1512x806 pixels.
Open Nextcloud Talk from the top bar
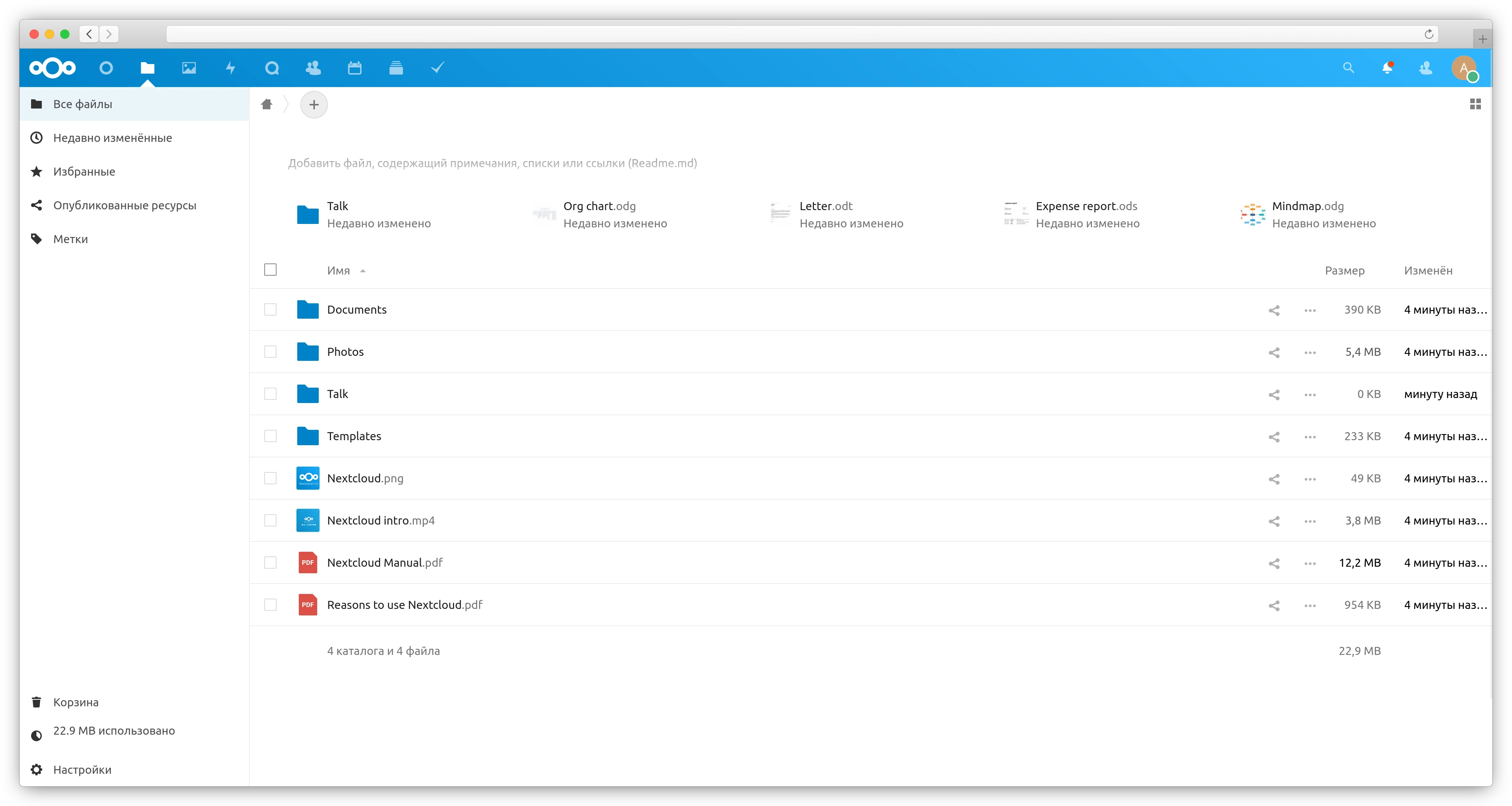pyautogui.click(x=272, y=68)
